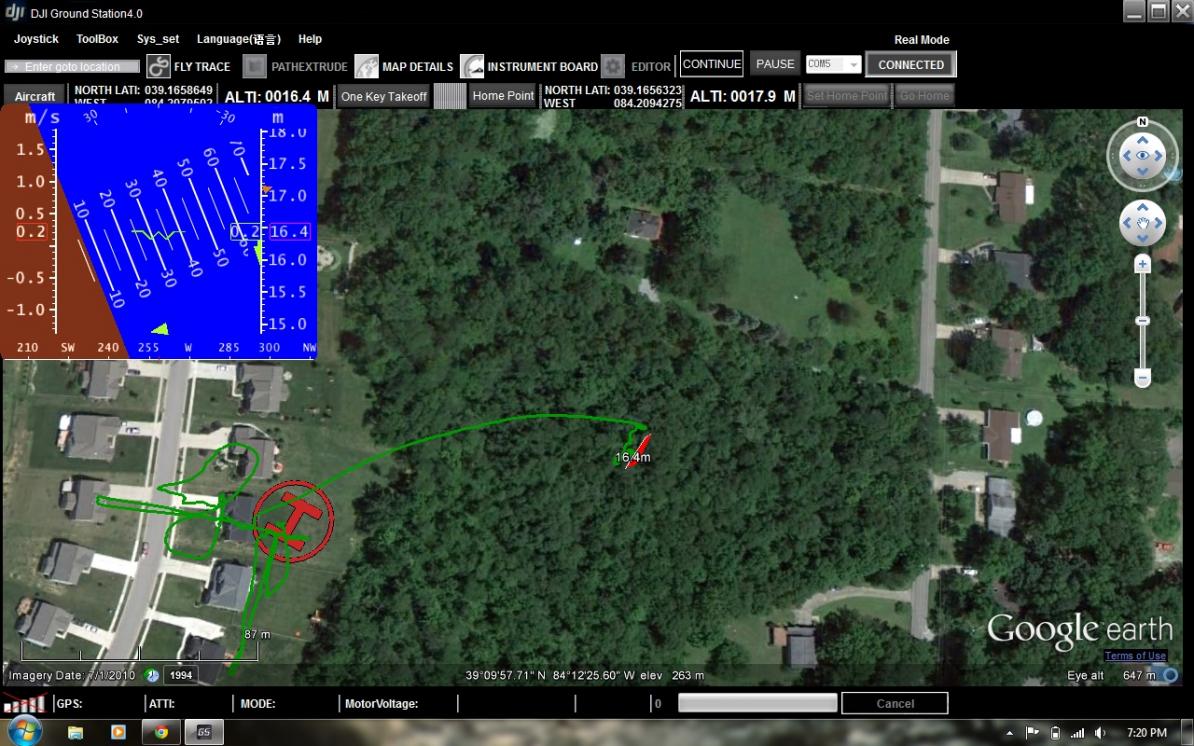Image resolution: width=1194 pixels, height=746 pixels.
Task: Click the historical imagery clock icon
Action: point(152,675)
